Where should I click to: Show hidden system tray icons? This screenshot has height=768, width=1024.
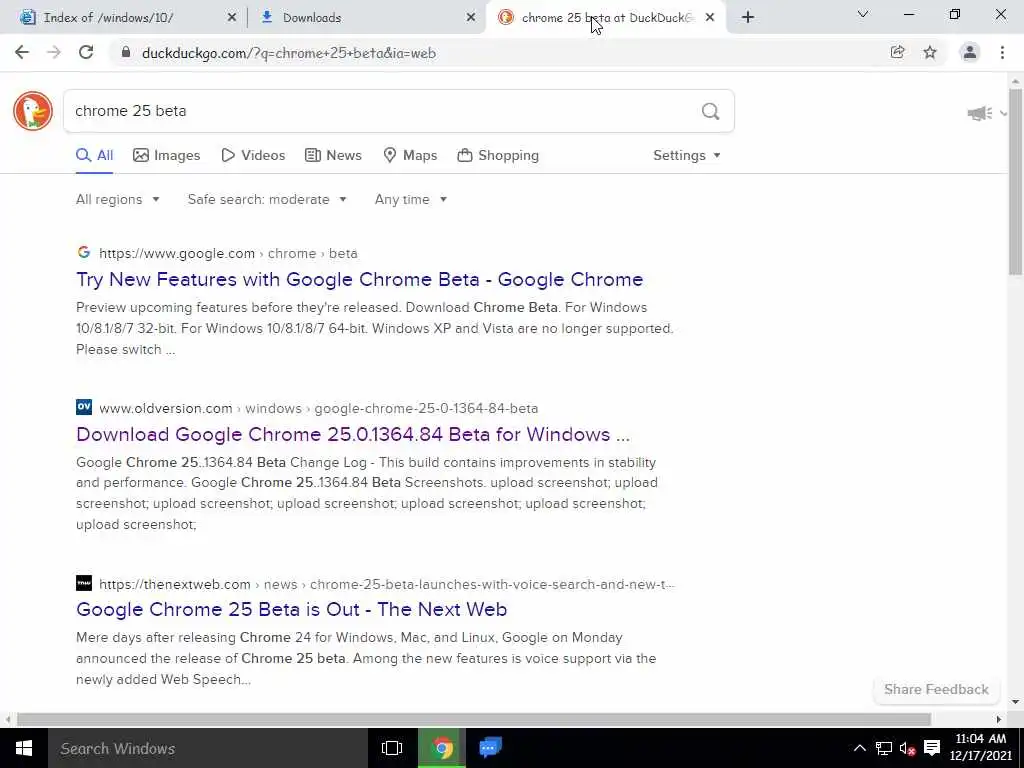(x=859, y=748)
